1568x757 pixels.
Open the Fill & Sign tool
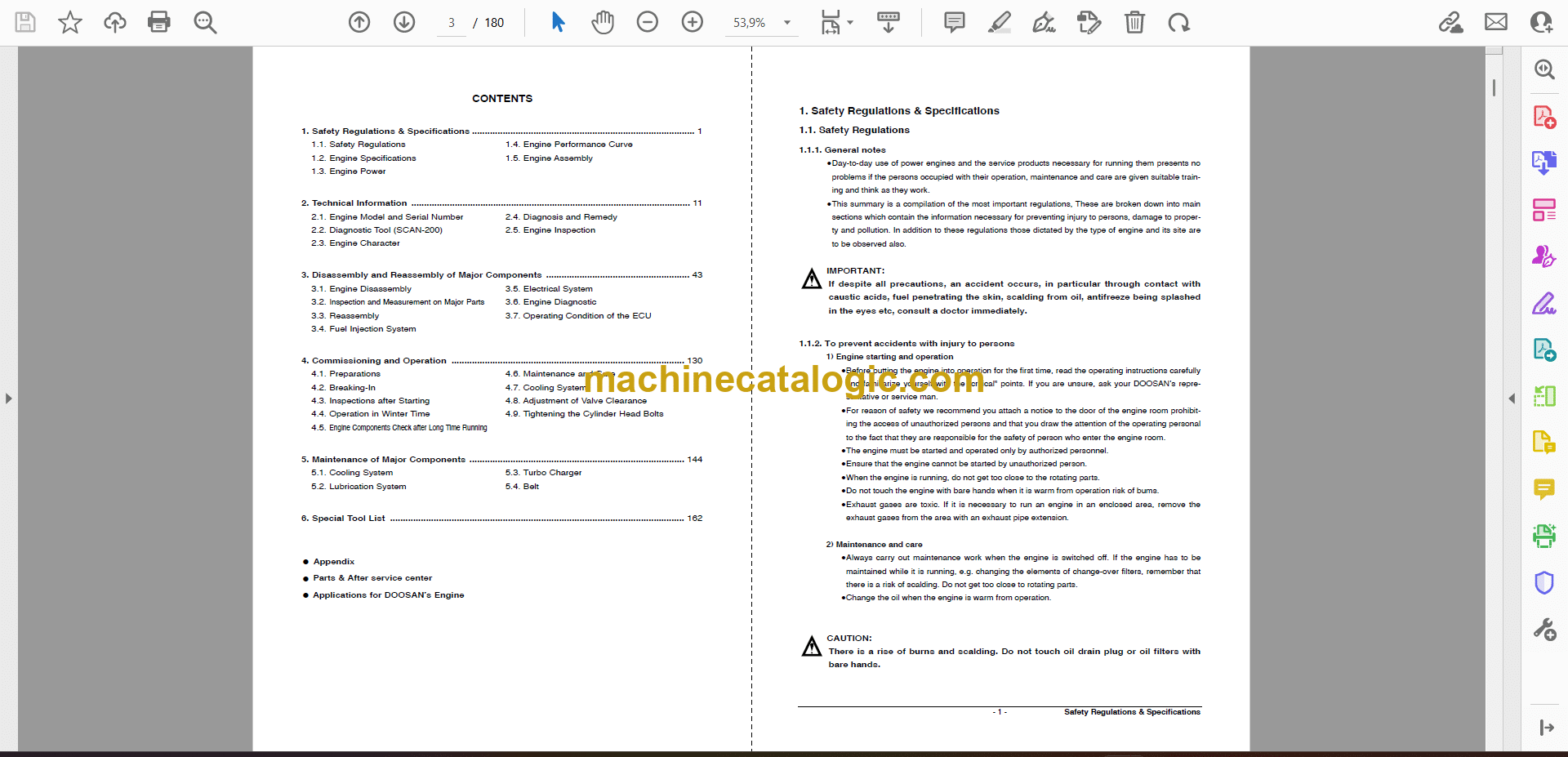[x=1544, y=303]
